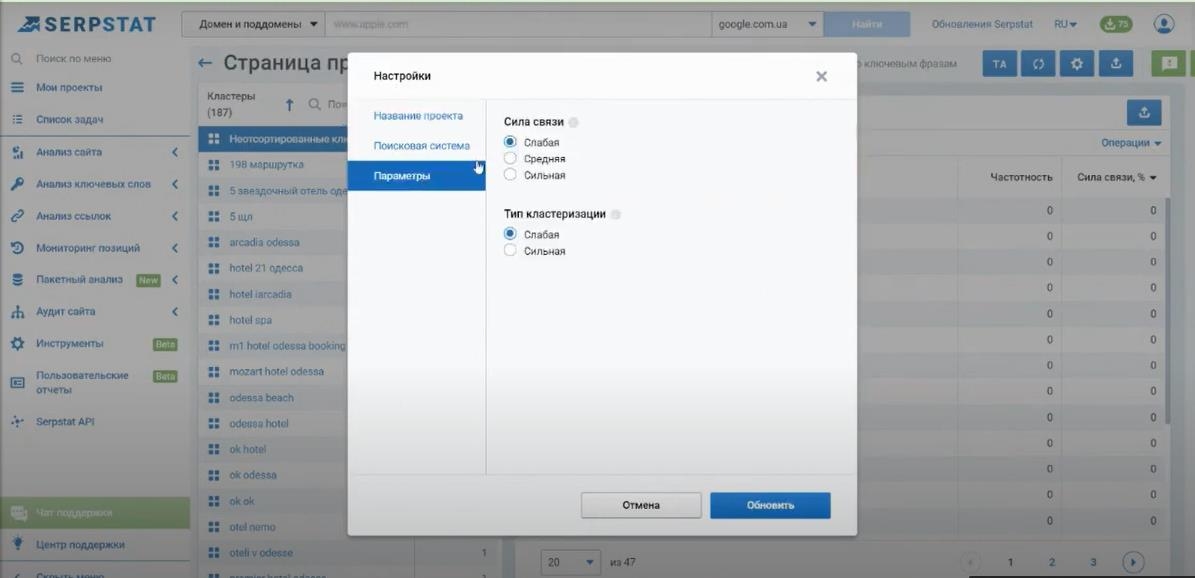Click the domain search input field
The height and width of the screenshot is (578, 1195).
518,24
